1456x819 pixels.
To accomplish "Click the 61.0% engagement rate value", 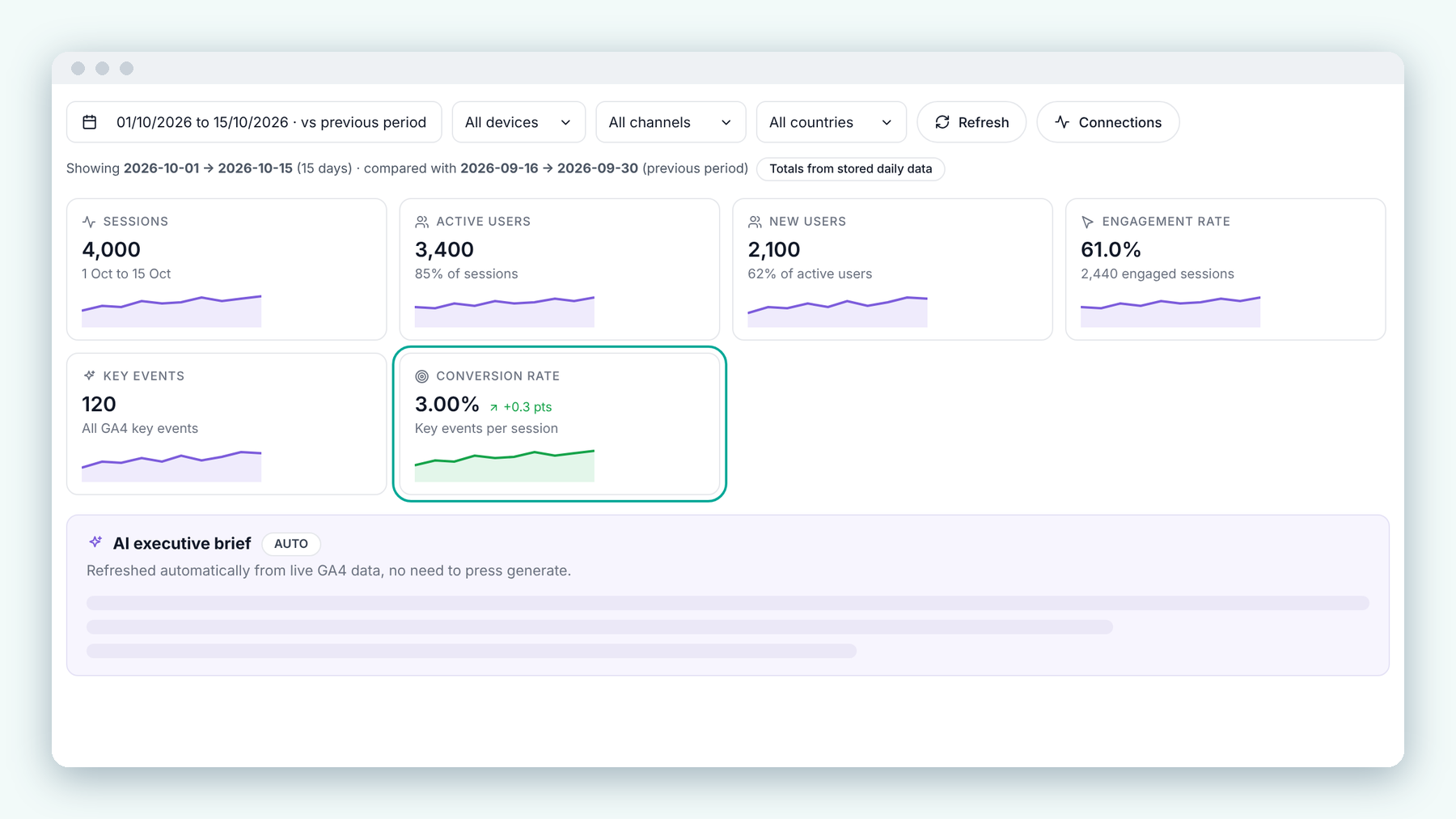I will (1111, 250).
